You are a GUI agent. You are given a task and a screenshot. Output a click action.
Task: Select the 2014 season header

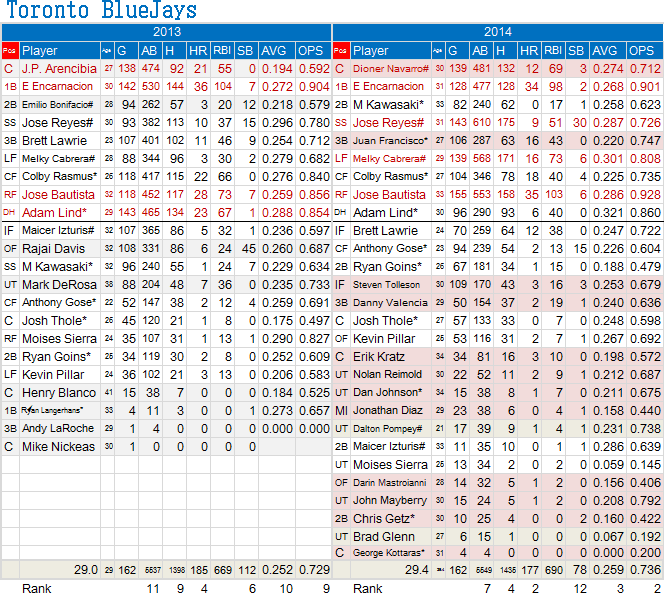[x=498, y=32]
